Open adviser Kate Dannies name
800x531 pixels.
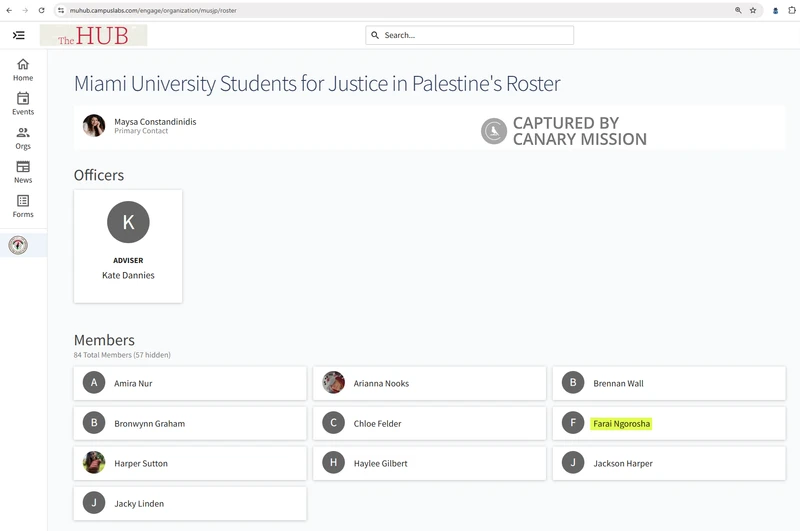click(128, 275)
